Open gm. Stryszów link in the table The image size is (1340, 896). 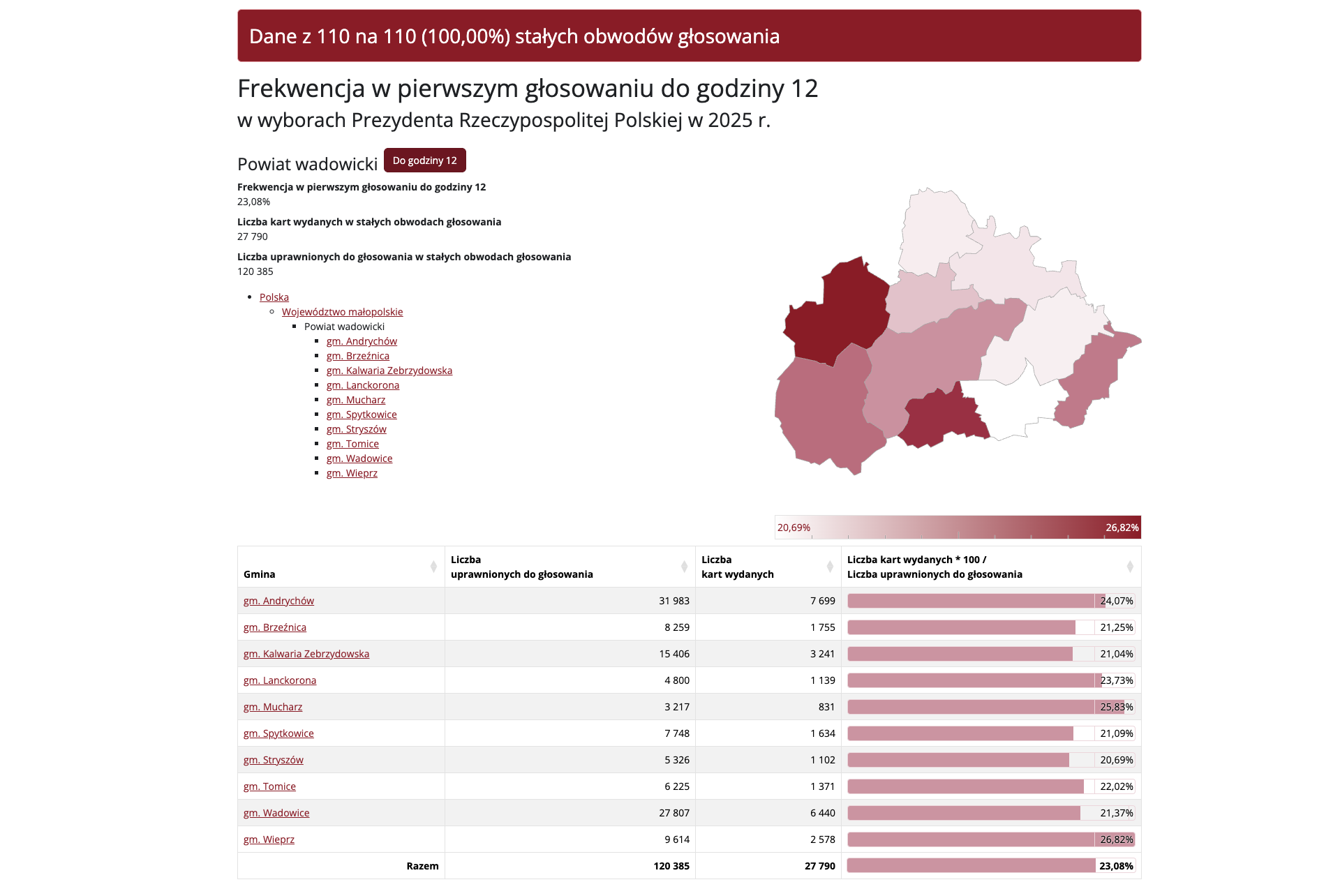[x=274, y=760]
